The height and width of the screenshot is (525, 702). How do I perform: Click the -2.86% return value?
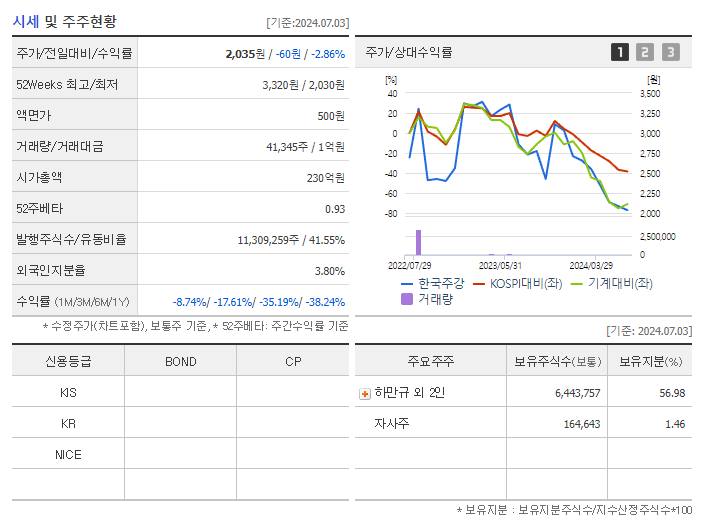tap(328, 54)
